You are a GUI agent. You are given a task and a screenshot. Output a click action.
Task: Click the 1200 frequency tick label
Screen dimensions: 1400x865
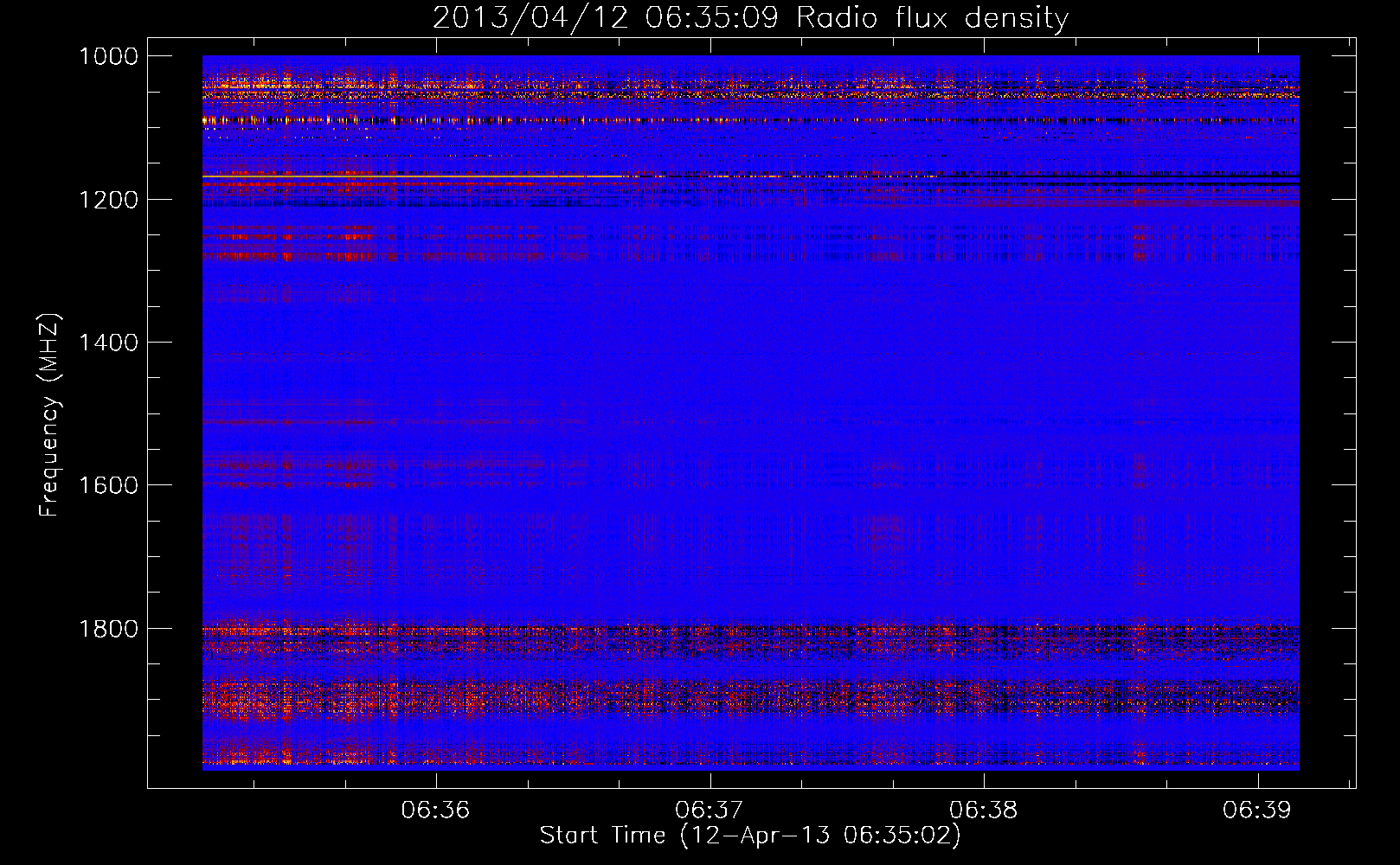pyautogui.click(x=108, y=200)
